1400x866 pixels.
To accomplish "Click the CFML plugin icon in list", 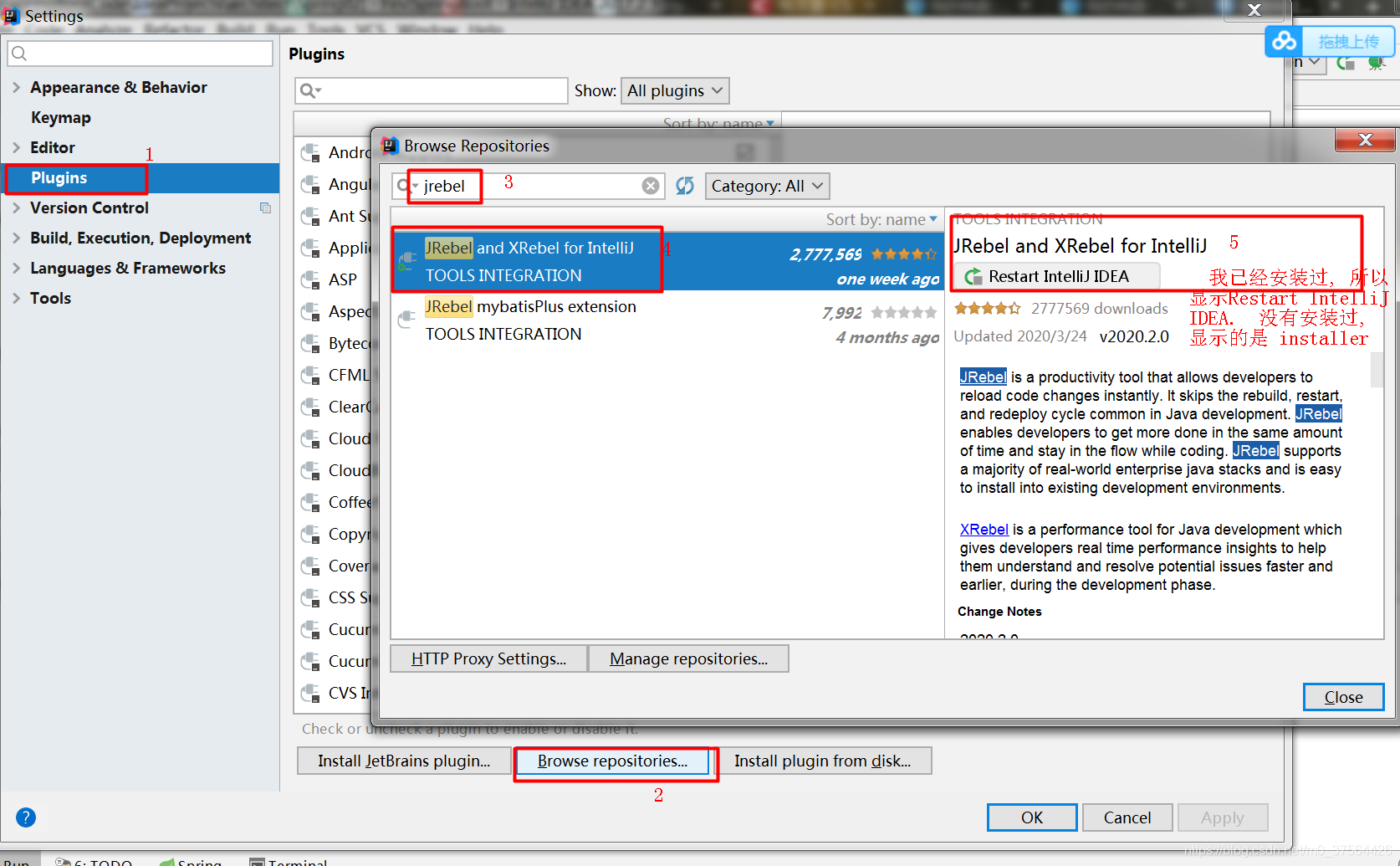I will tap(311, 375).
